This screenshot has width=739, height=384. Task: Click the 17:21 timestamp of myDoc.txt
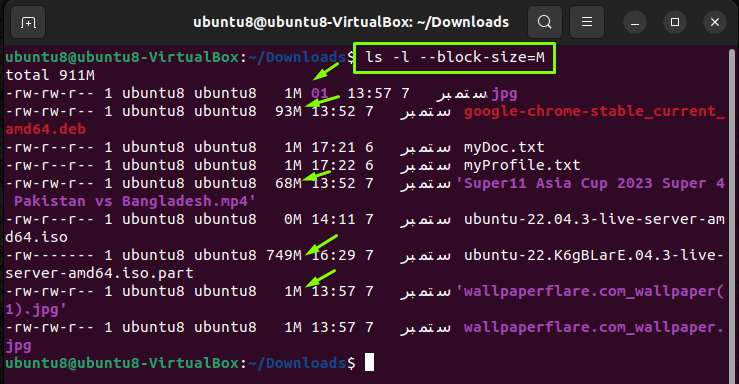click(x=333, y=147)
